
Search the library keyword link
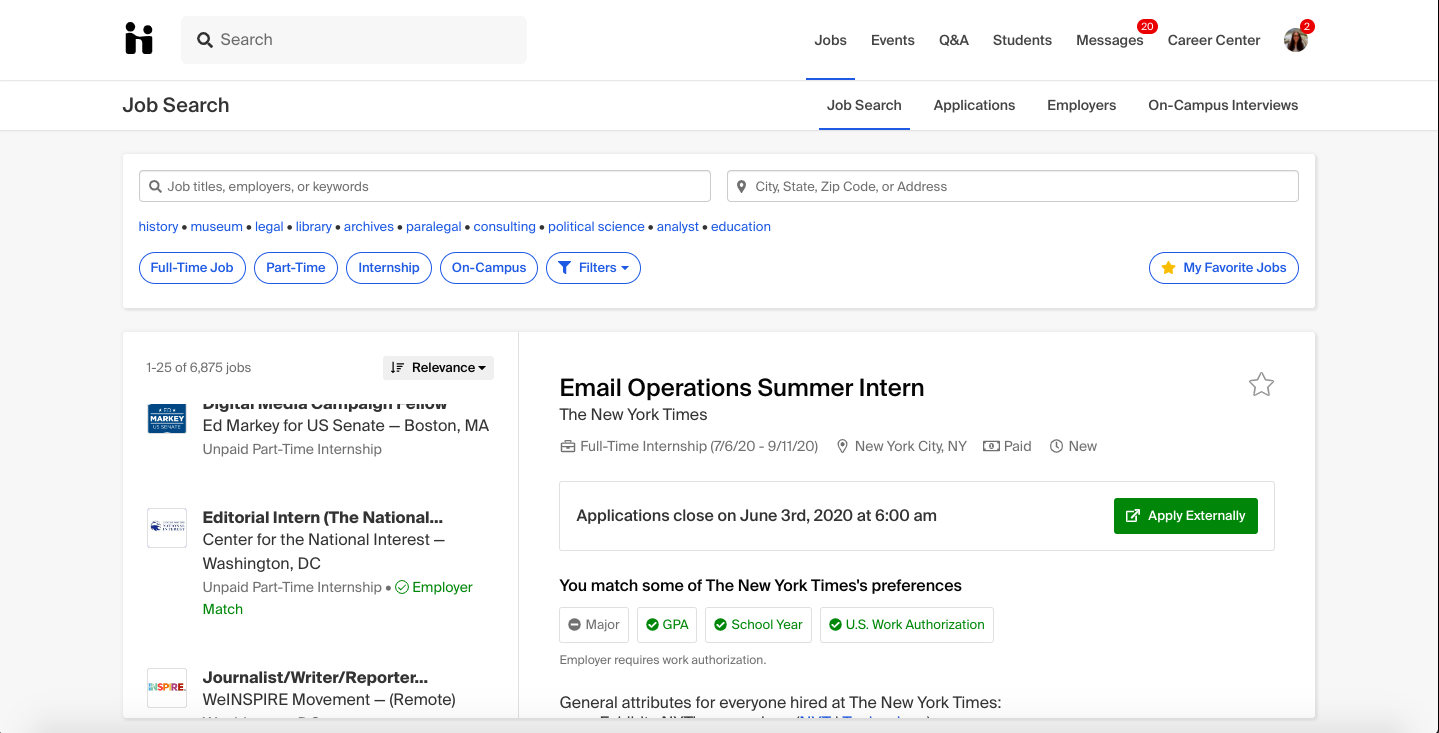click(313, 227)
